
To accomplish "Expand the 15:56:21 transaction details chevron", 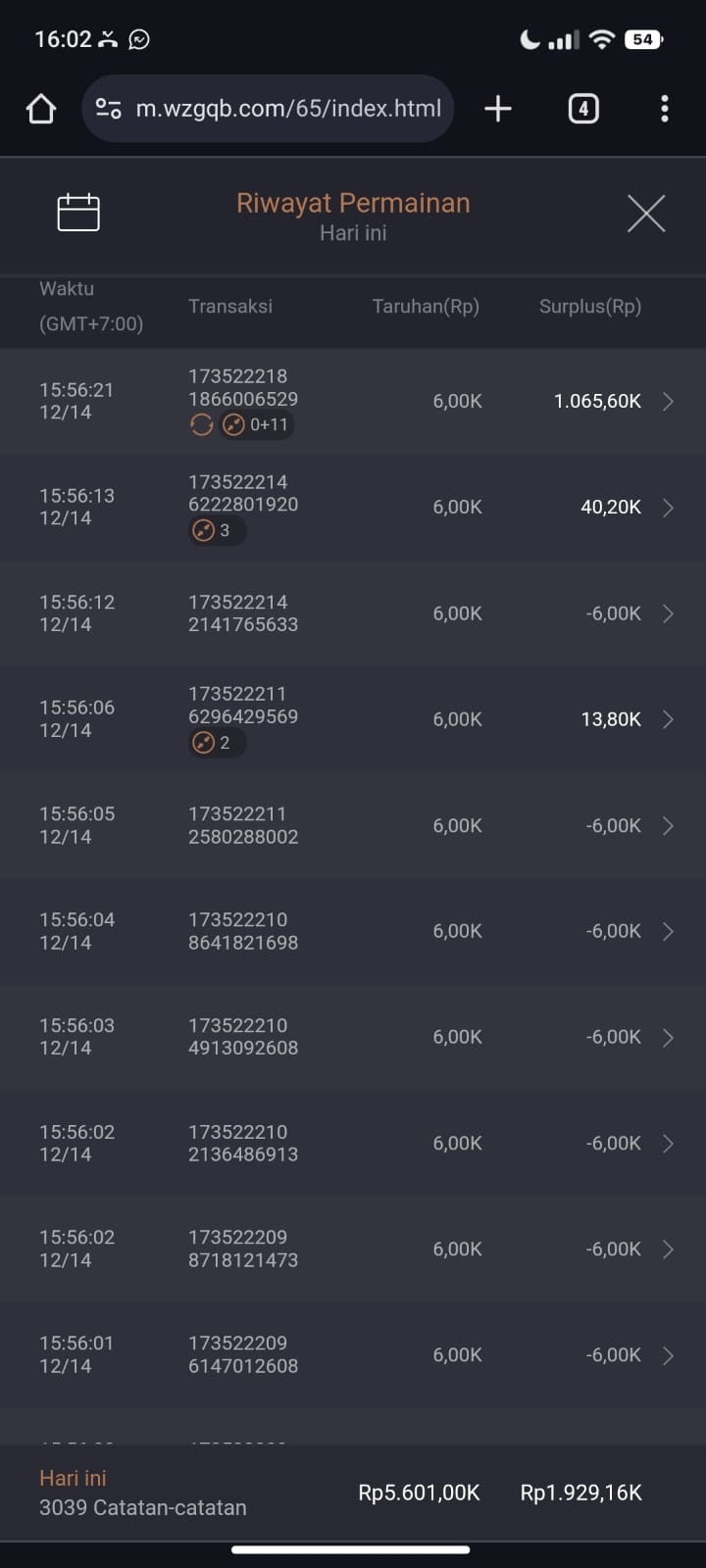I will point(668,402).
